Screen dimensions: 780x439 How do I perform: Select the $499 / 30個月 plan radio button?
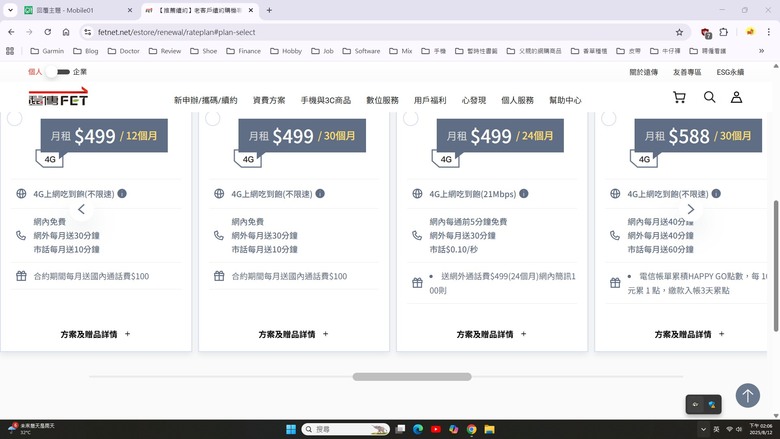pyautogui.click(x=212, y=118)
